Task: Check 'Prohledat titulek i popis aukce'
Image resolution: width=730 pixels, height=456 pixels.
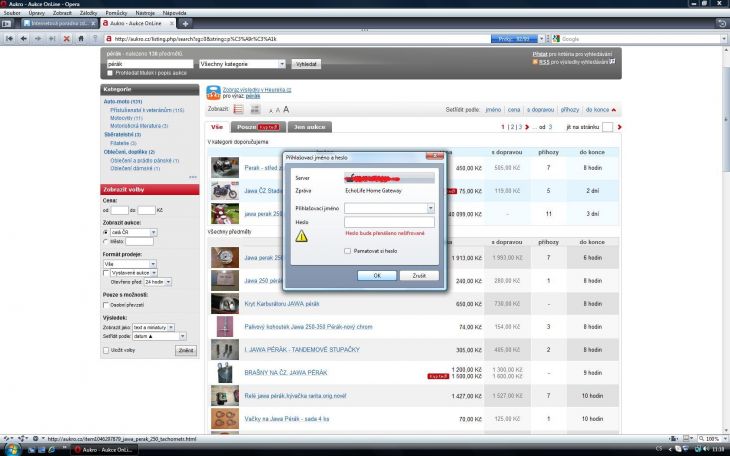Action: [x=110, y=73]
